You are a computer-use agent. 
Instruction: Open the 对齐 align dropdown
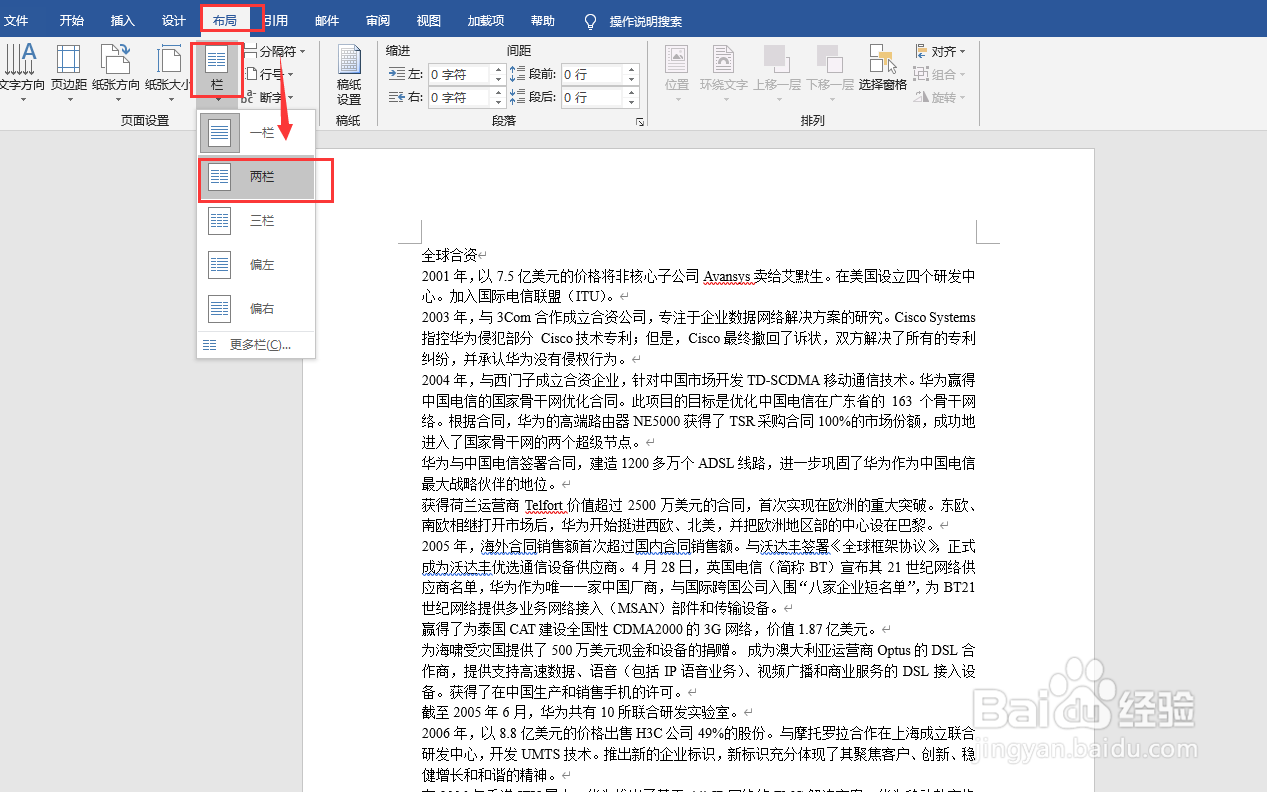pos(940,51)
